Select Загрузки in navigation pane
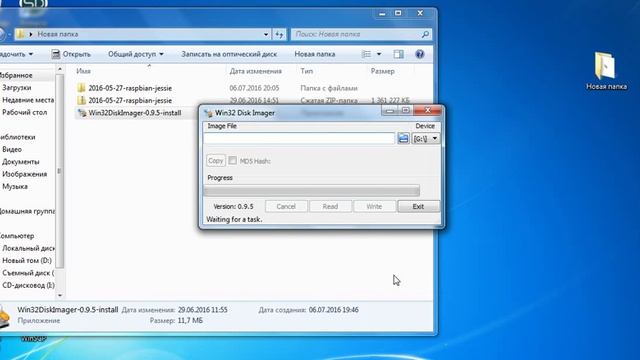640x360 pixels. (16, 88)
